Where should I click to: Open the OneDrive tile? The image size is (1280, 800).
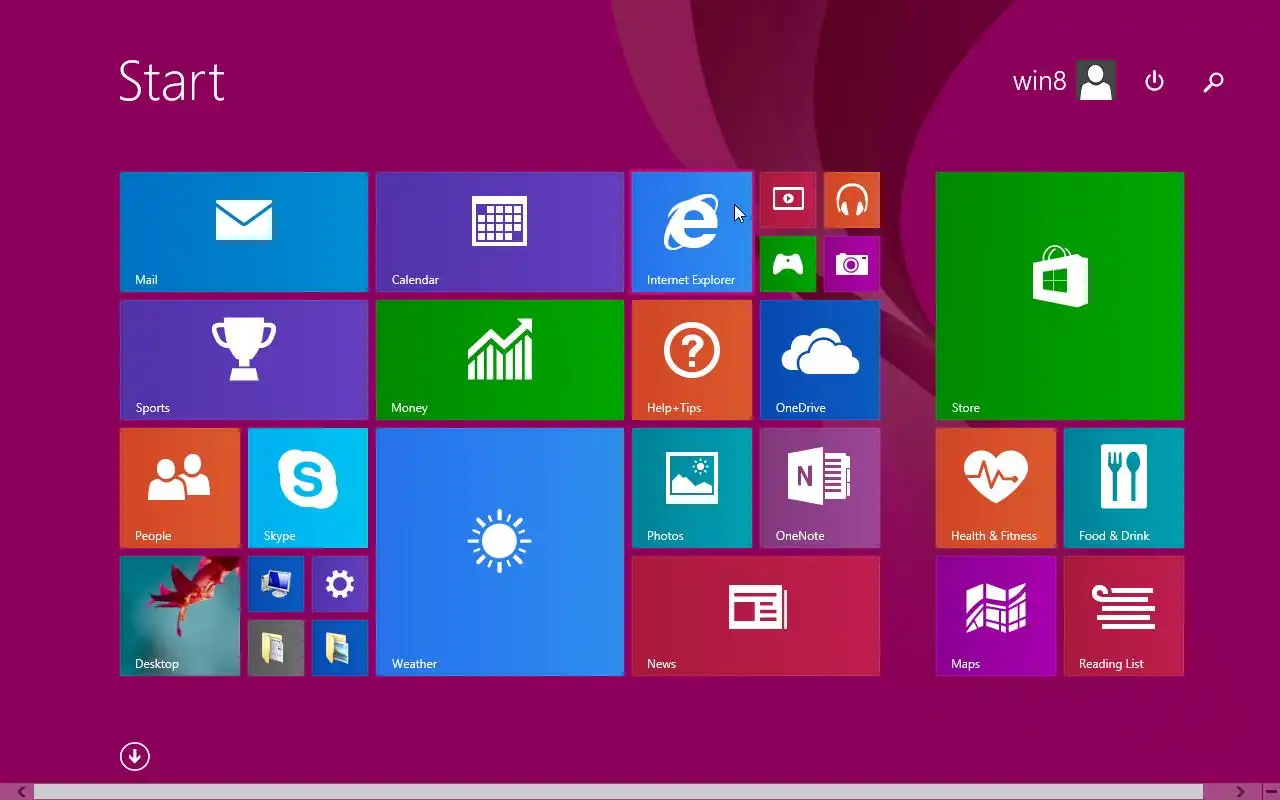(x=820, y=360)
